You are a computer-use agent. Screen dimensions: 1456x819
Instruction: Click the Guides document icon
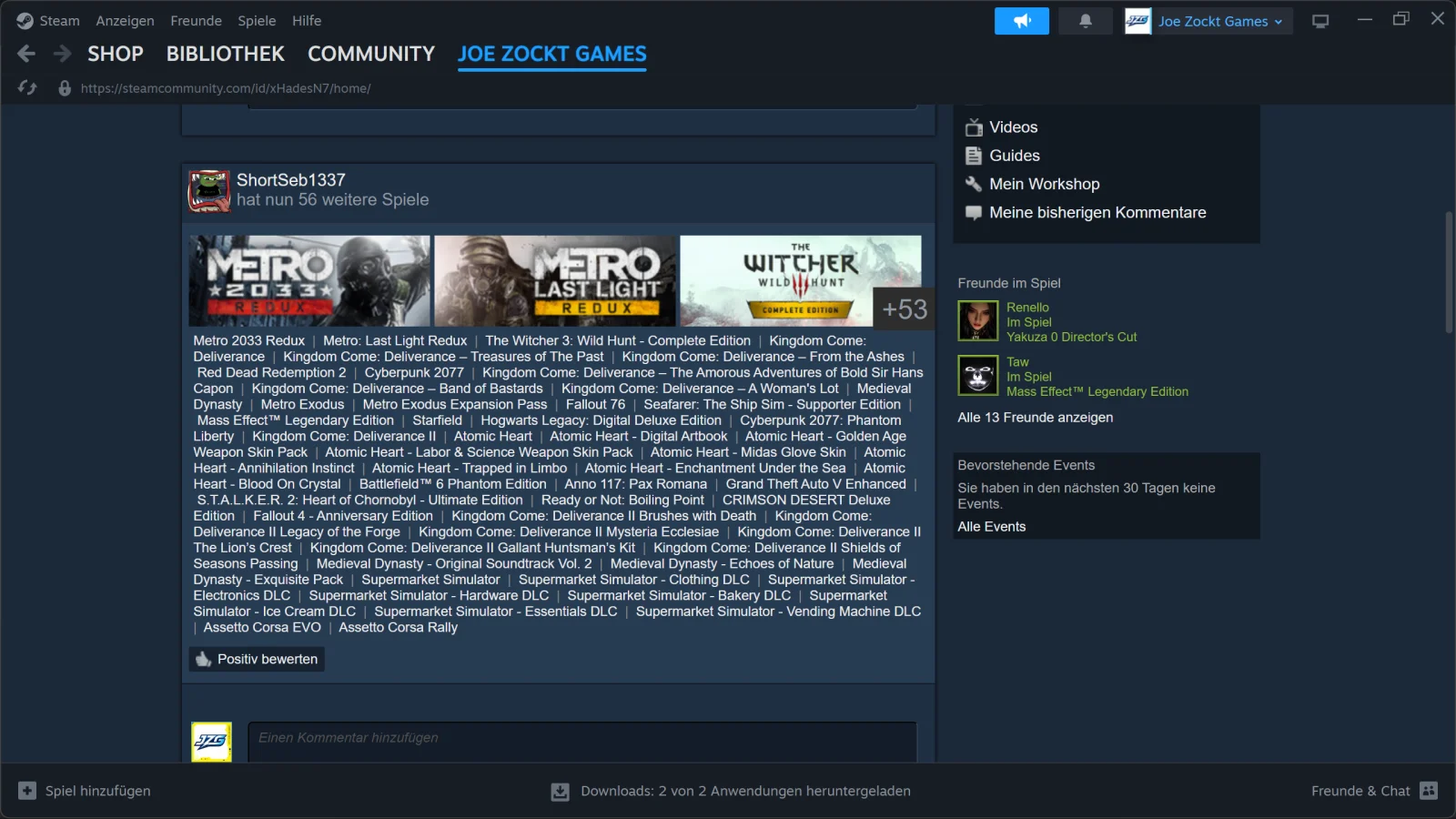click(974, 156)
